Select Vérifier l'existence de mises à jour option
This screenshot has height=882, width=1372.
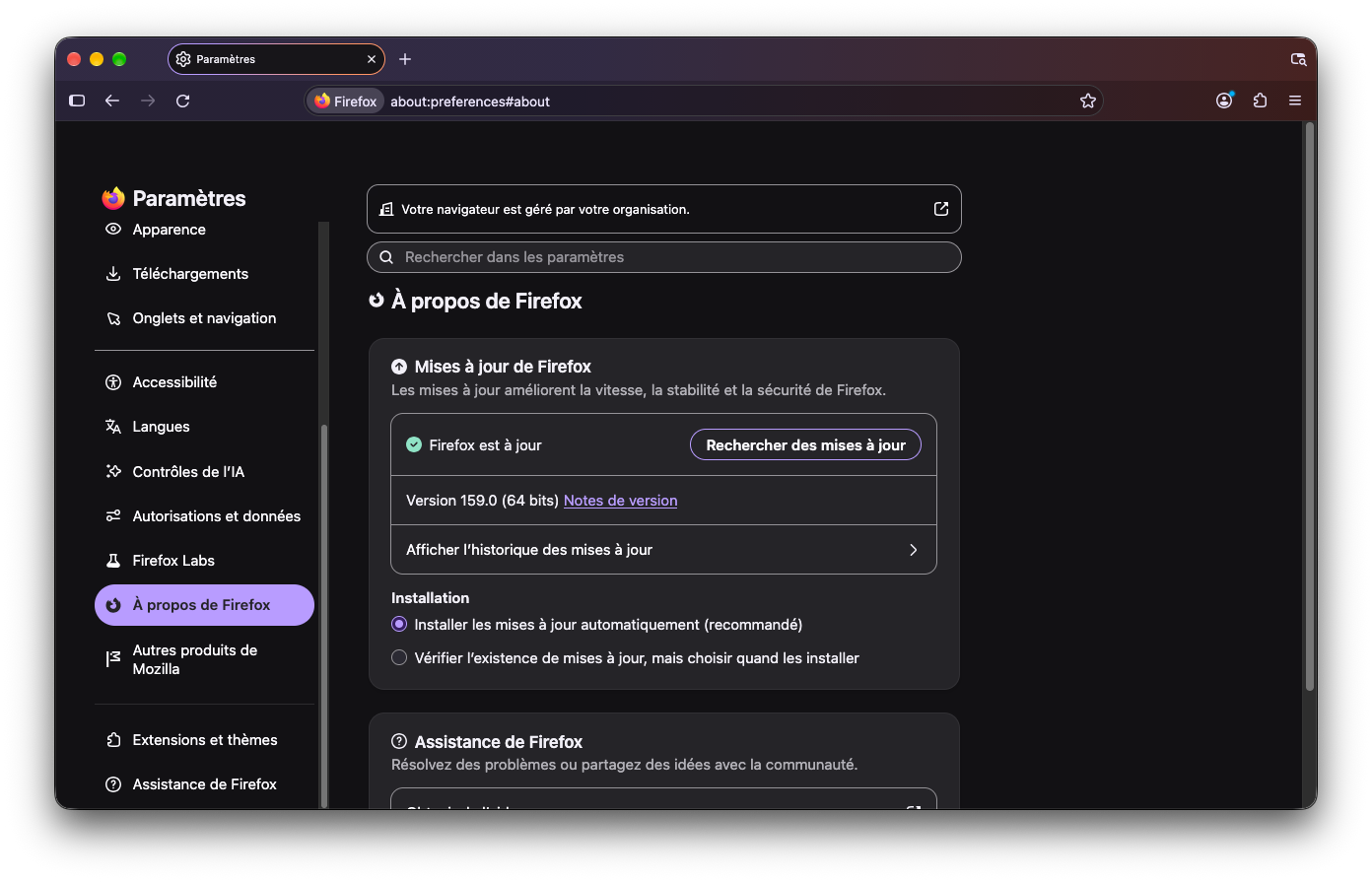click(399, 658)
